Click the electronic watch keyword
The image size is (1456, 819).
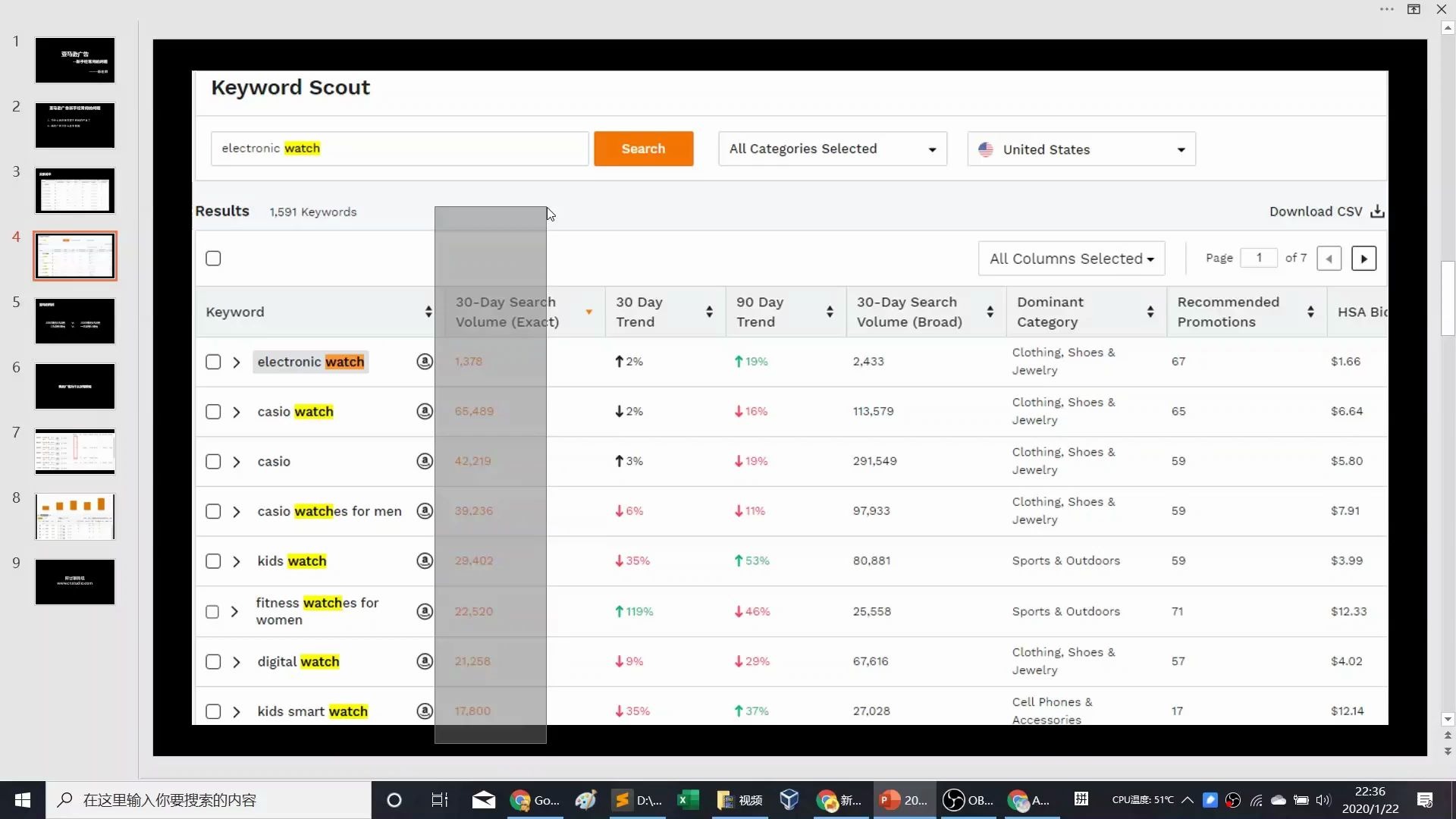click(310, 362)
